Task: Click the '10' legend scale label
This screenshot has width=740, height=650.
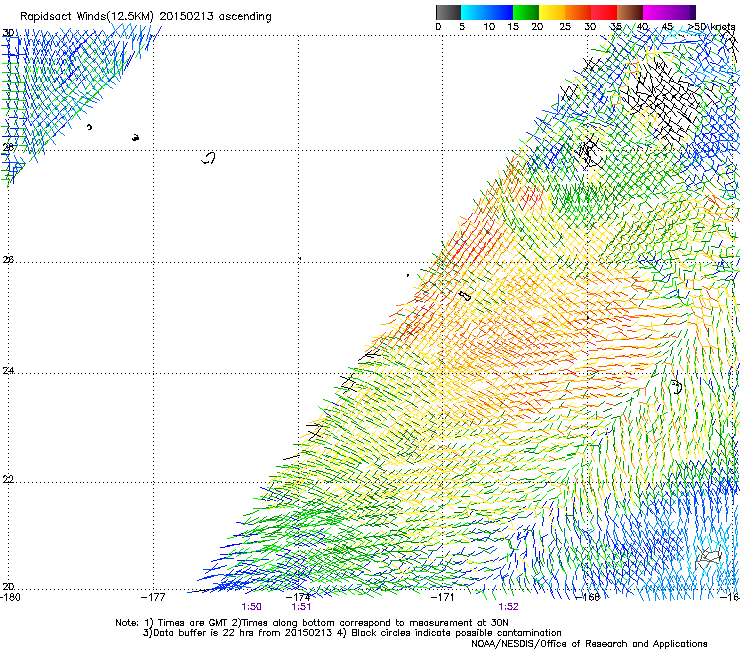Action: 489,27
